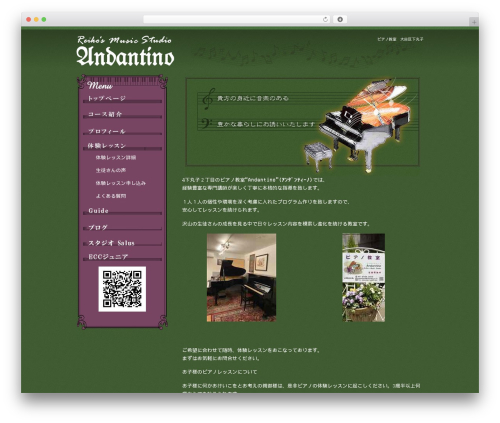Click the お子様のピアノレッスンについて text line
The image size is (500, 423).
pos(220,372)
